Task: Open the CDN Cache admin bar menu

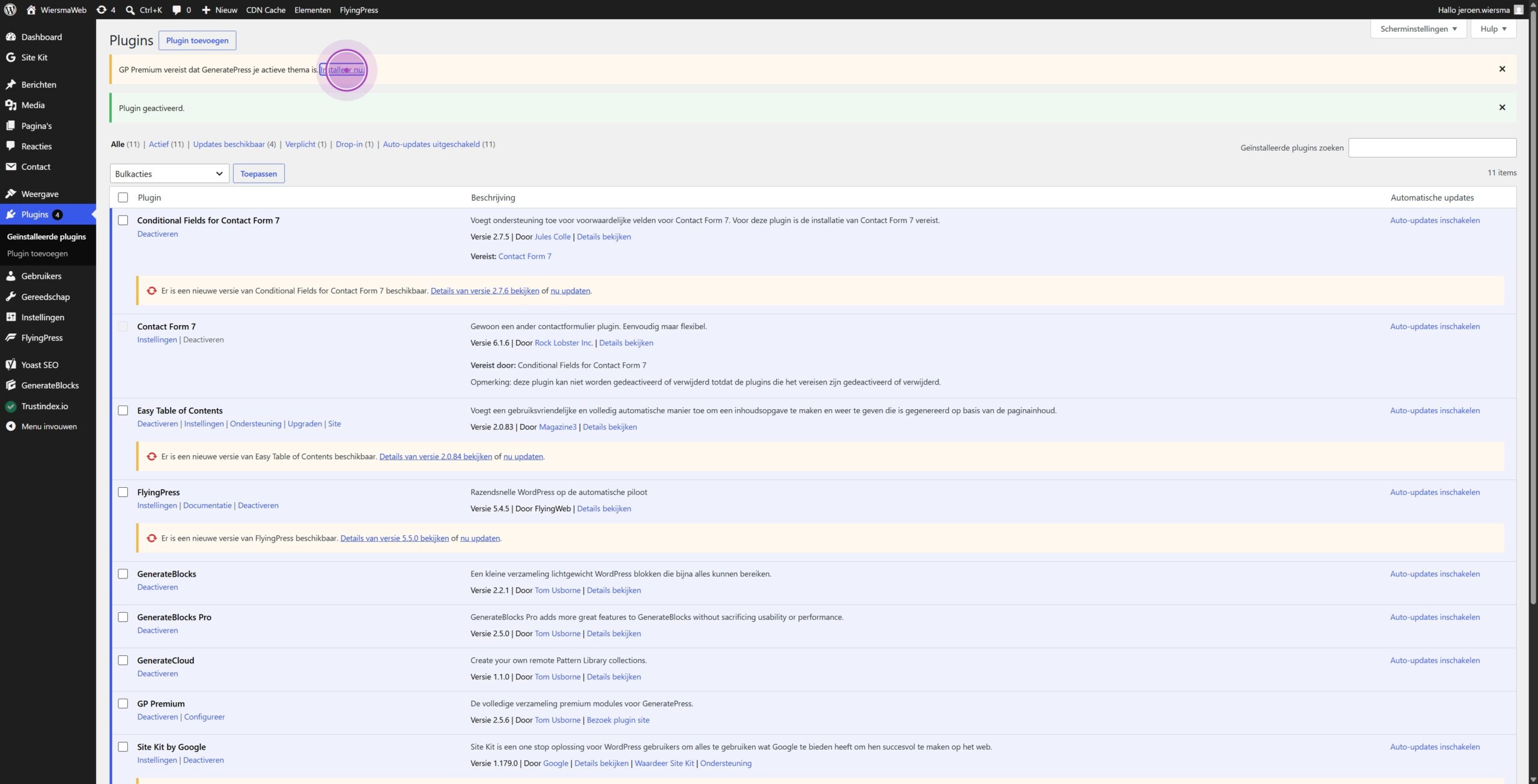Action: pos(266,10)
